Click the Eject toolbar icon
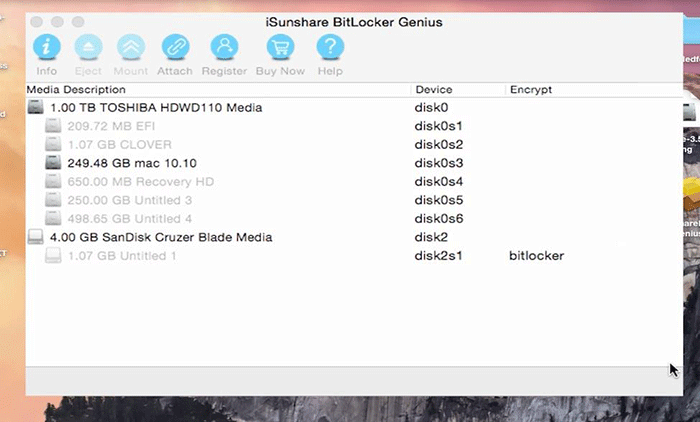This screenshot has width=700, height=422. pyautogui.click(x=88, y=46)
